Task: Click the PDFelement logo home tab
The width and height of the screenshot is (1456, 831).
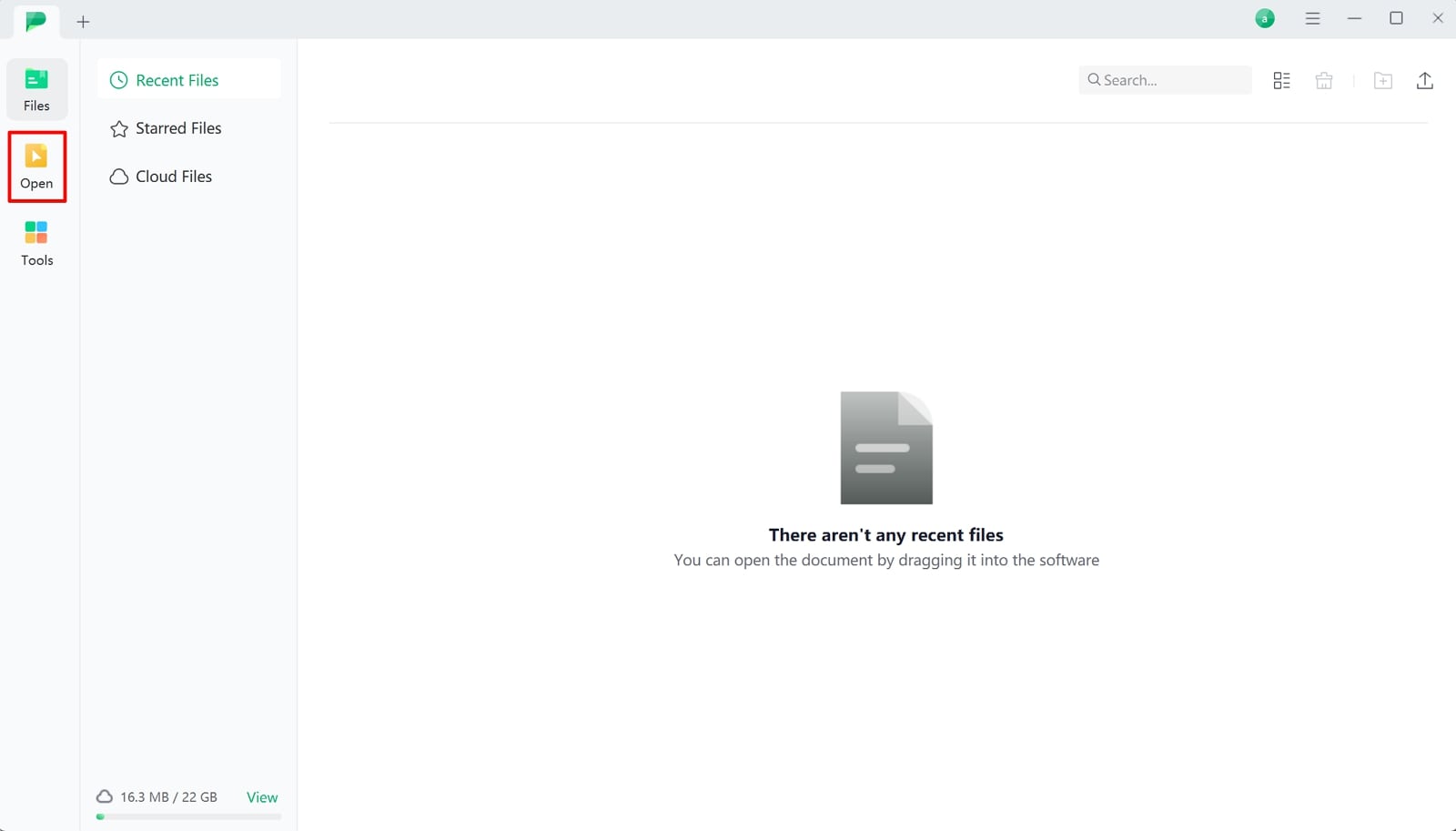Action: click(x=35, y=20)
